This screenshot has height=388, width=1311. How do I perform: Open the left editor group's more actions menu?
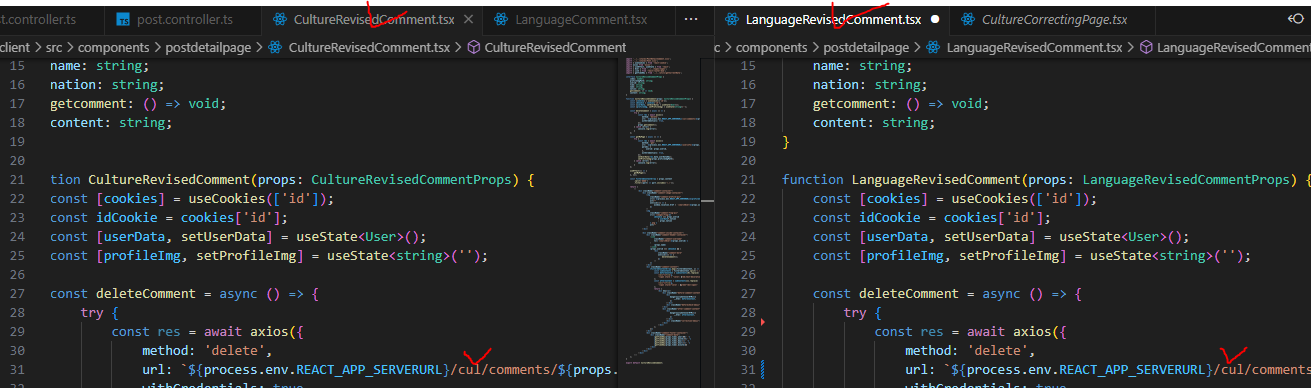click(691, 19)
